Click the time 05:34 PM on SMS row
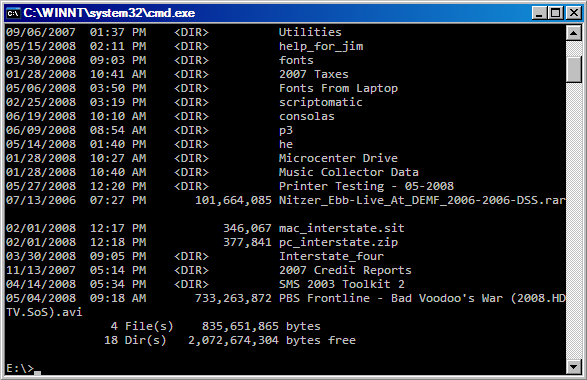The width and height of the screenshot is (587, 380). (118, 284)
